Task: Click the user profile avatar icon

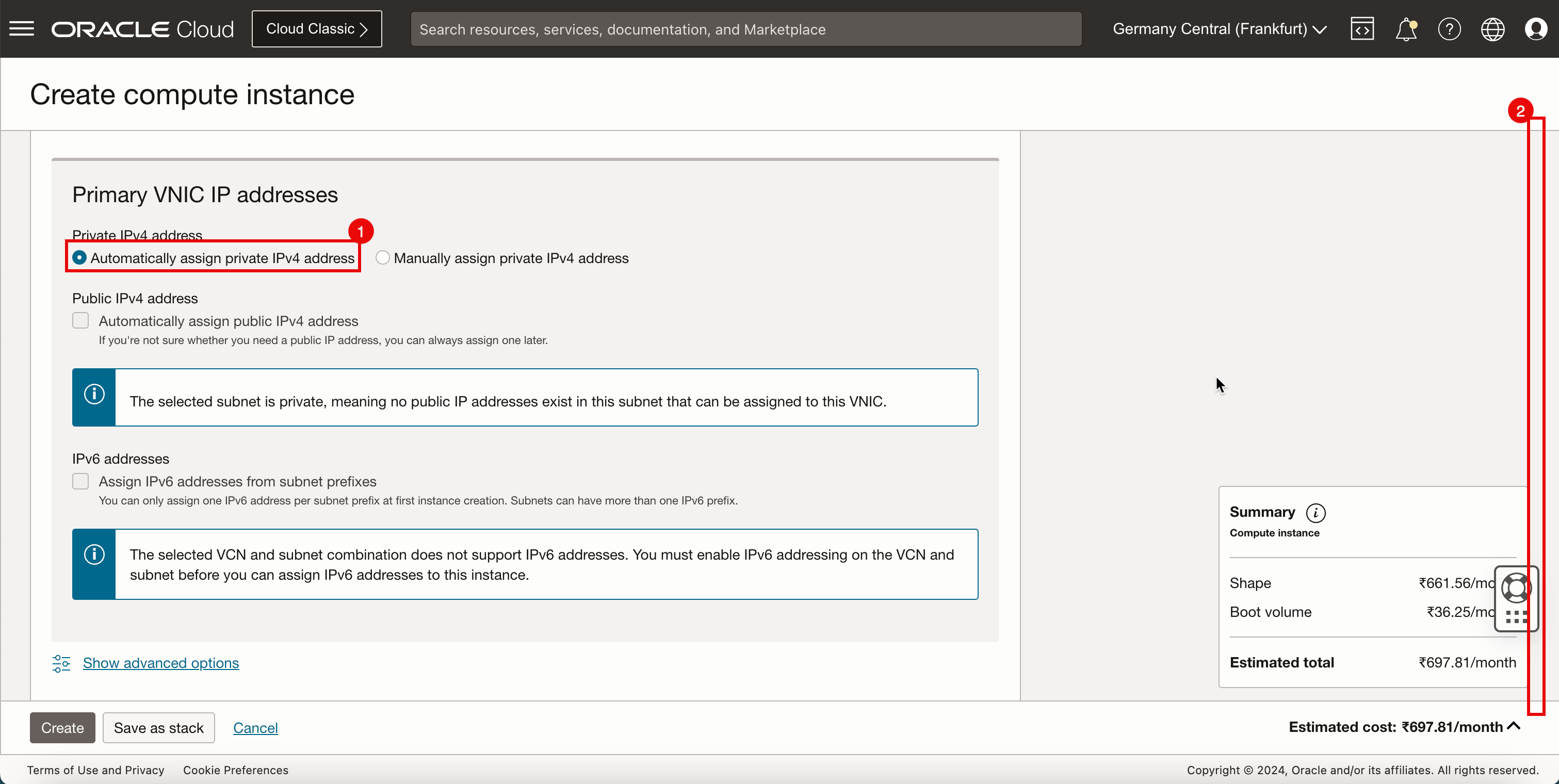Action: point(1536,28)
